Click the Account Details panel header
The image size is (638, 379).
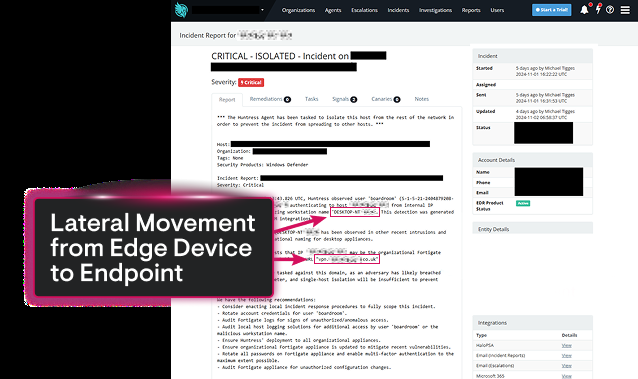[532, 160]
